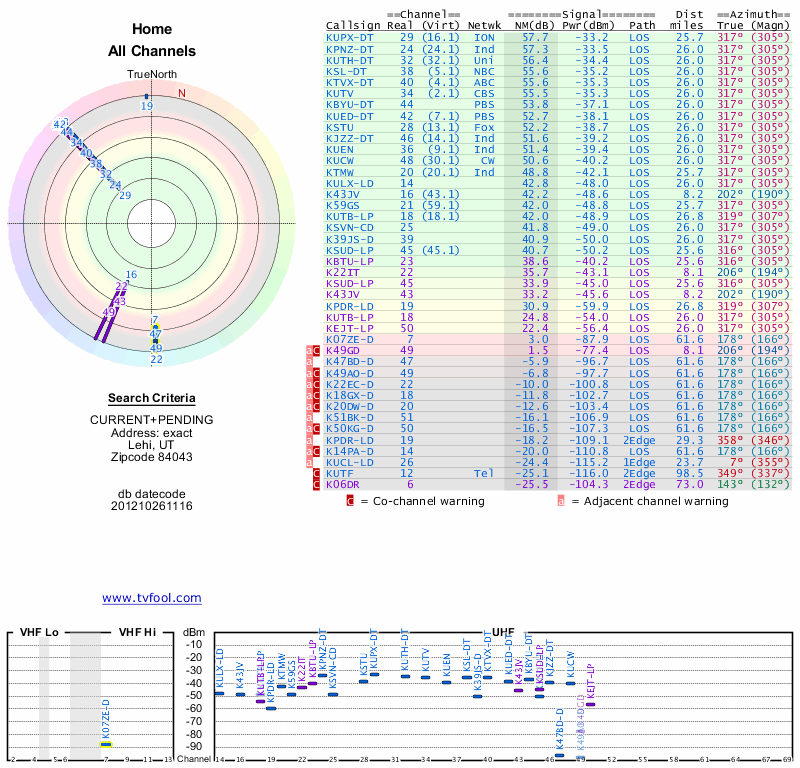Click the 'Home' title above radar
The width and height of the screenshot is (800, 768).
(x=152, y=29)
